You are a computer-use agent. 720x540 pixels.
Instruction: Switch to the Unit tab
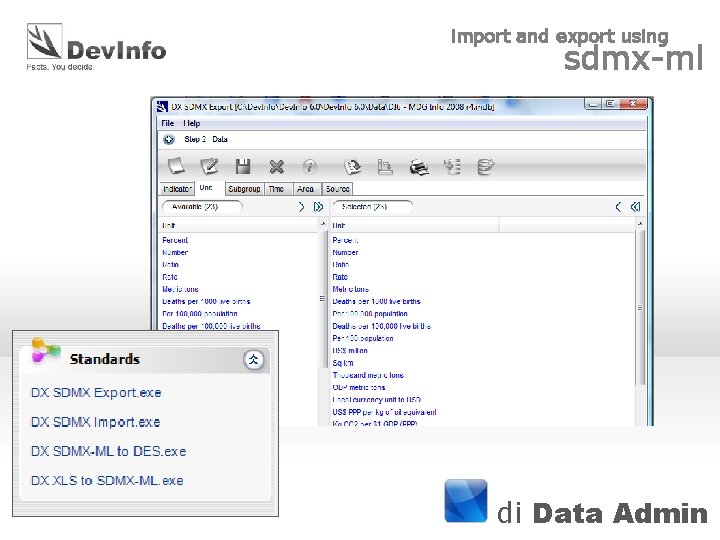[x=206, y=188]
